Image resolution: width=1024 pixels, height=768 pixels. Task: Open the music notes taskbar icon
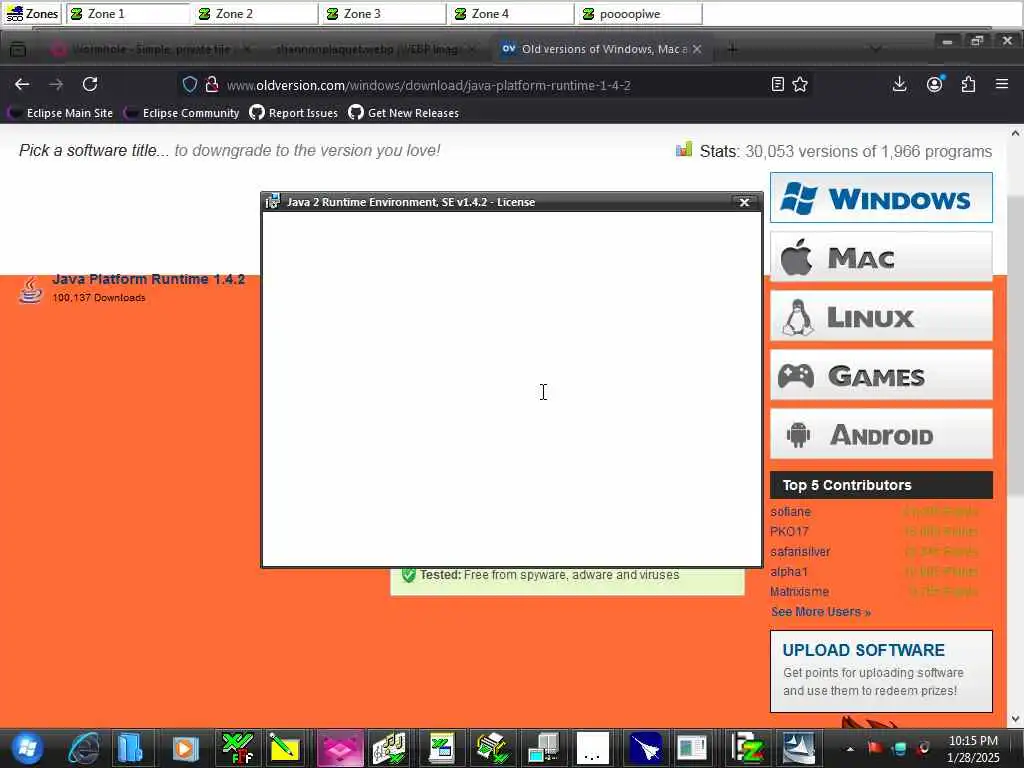click(x=390, y=748)
